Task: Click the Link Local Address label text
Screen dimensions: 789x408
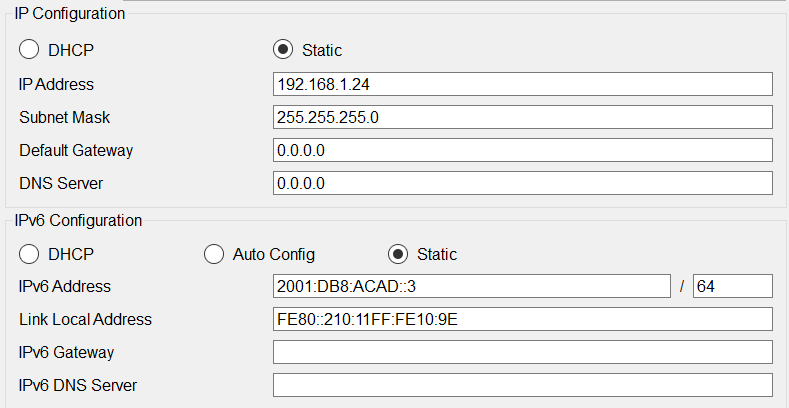Action: pos(85,319)
